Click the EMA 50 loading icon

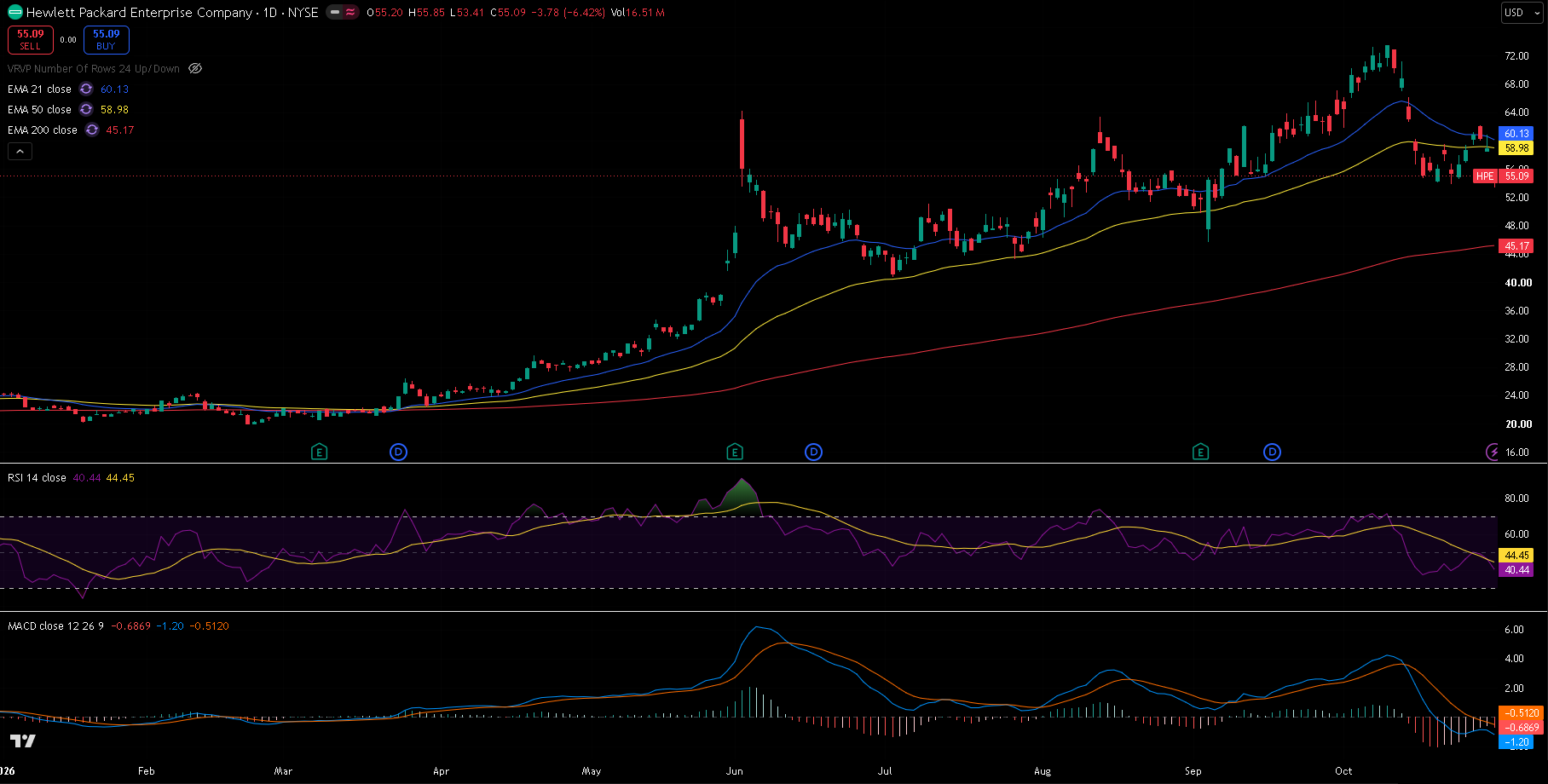pyautogui.click(x=86, y=109)
